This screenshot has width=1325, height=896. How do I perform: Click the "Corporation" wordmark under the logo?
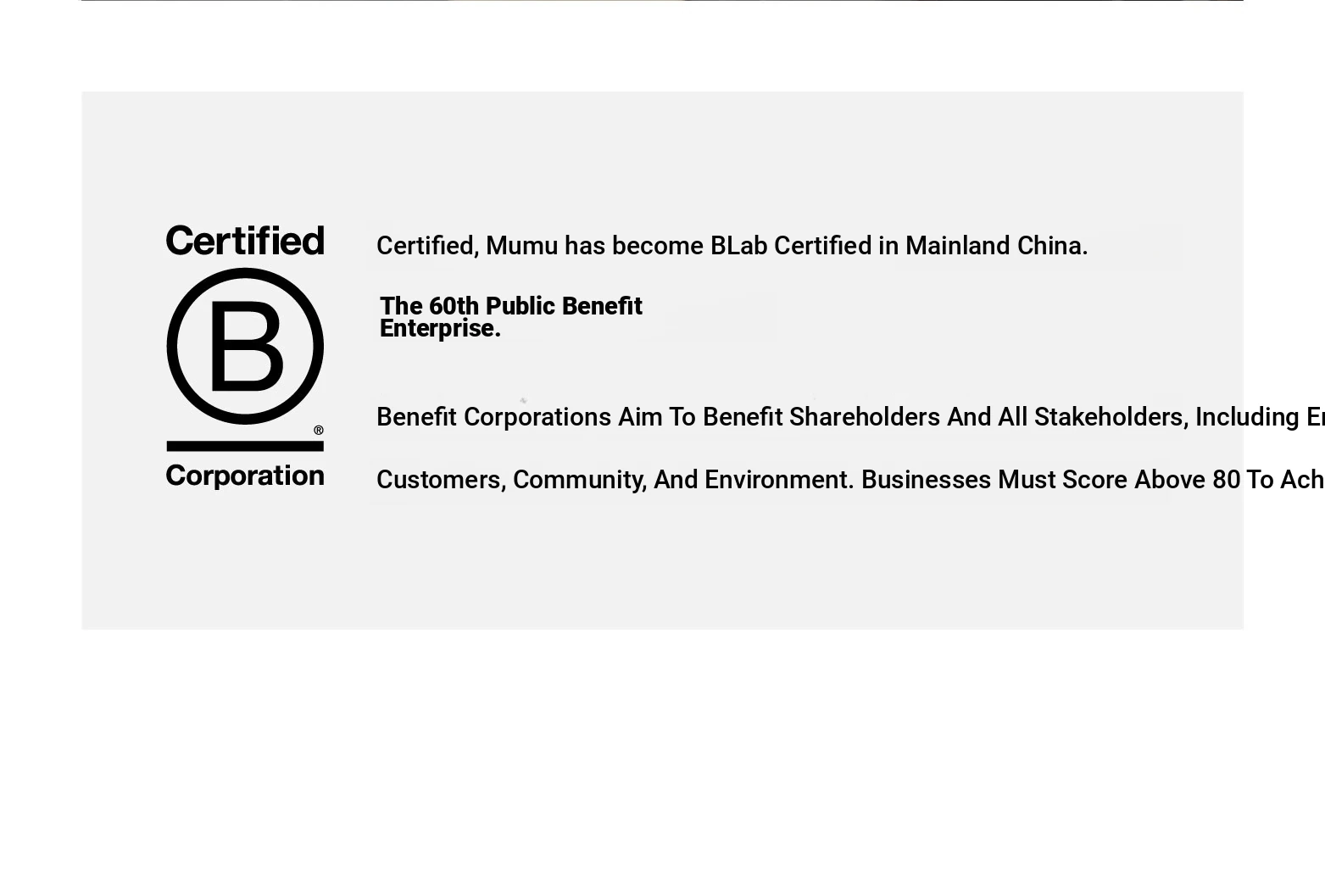245,476
